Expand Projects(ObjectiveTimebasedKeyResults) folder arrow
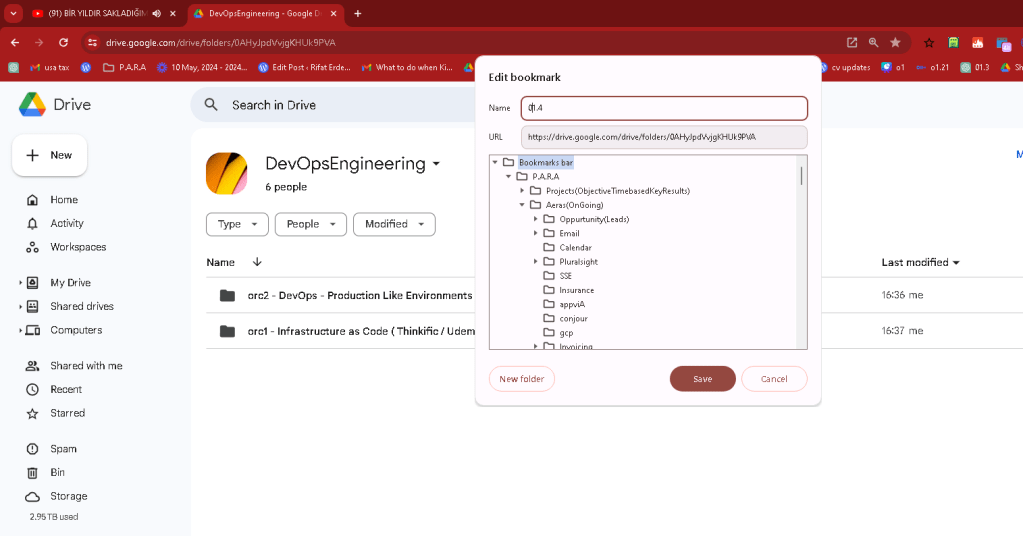Screen dimensions: 1023x536 [522, 191]
